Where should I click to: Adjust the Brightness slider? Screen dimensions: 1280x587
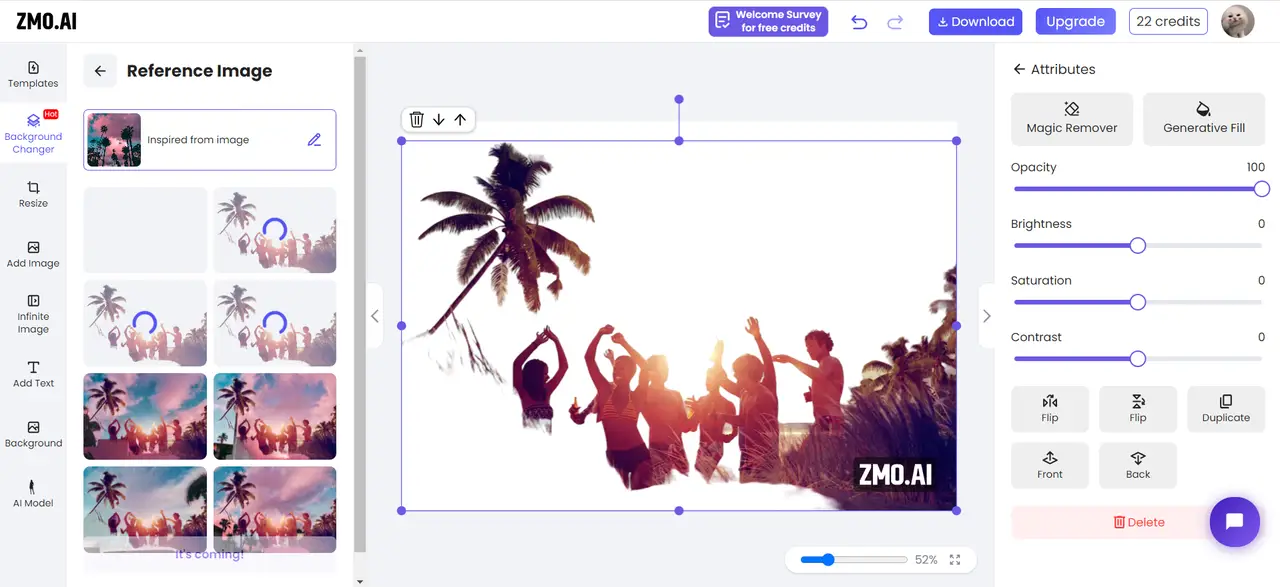1138,246
